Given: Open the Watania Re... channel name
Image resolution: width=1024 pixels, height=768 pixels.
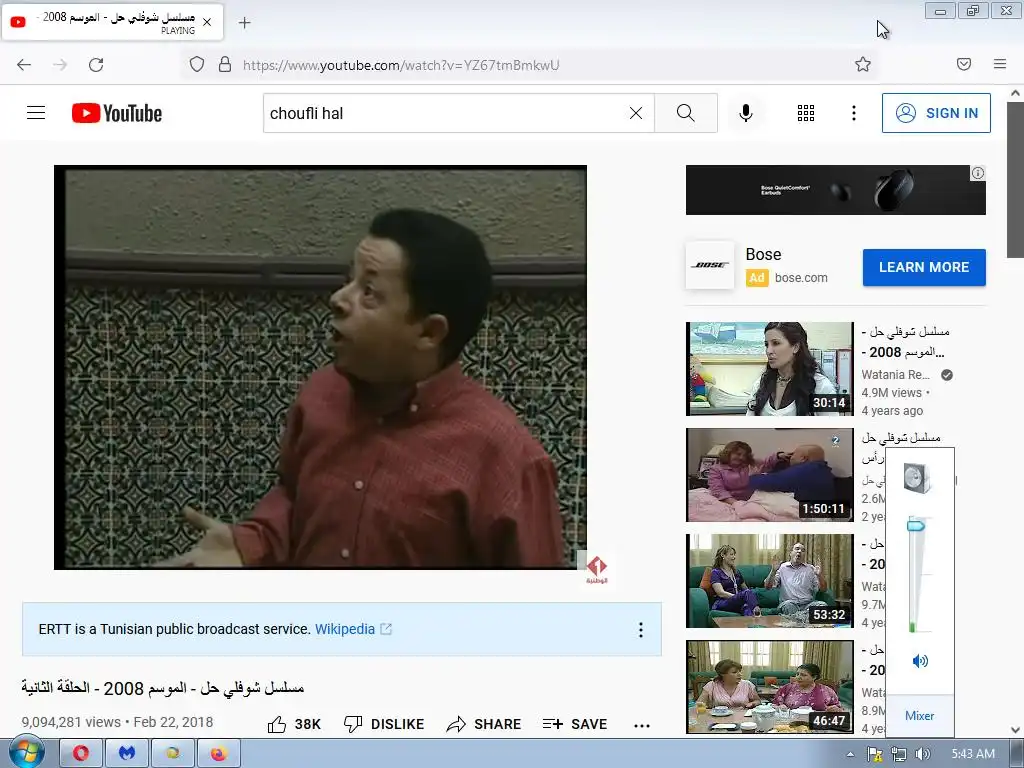Looking at the screenshot, I should tap(895, 375).
